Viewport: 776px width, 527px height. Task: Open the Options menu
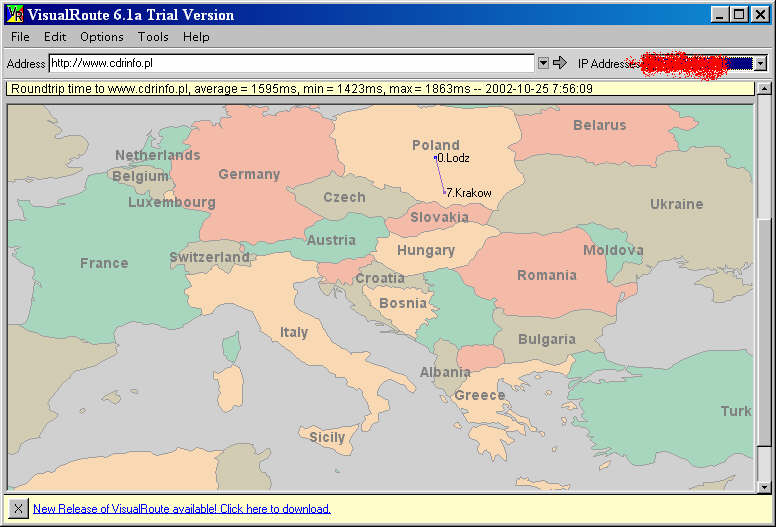pos(102,37)
